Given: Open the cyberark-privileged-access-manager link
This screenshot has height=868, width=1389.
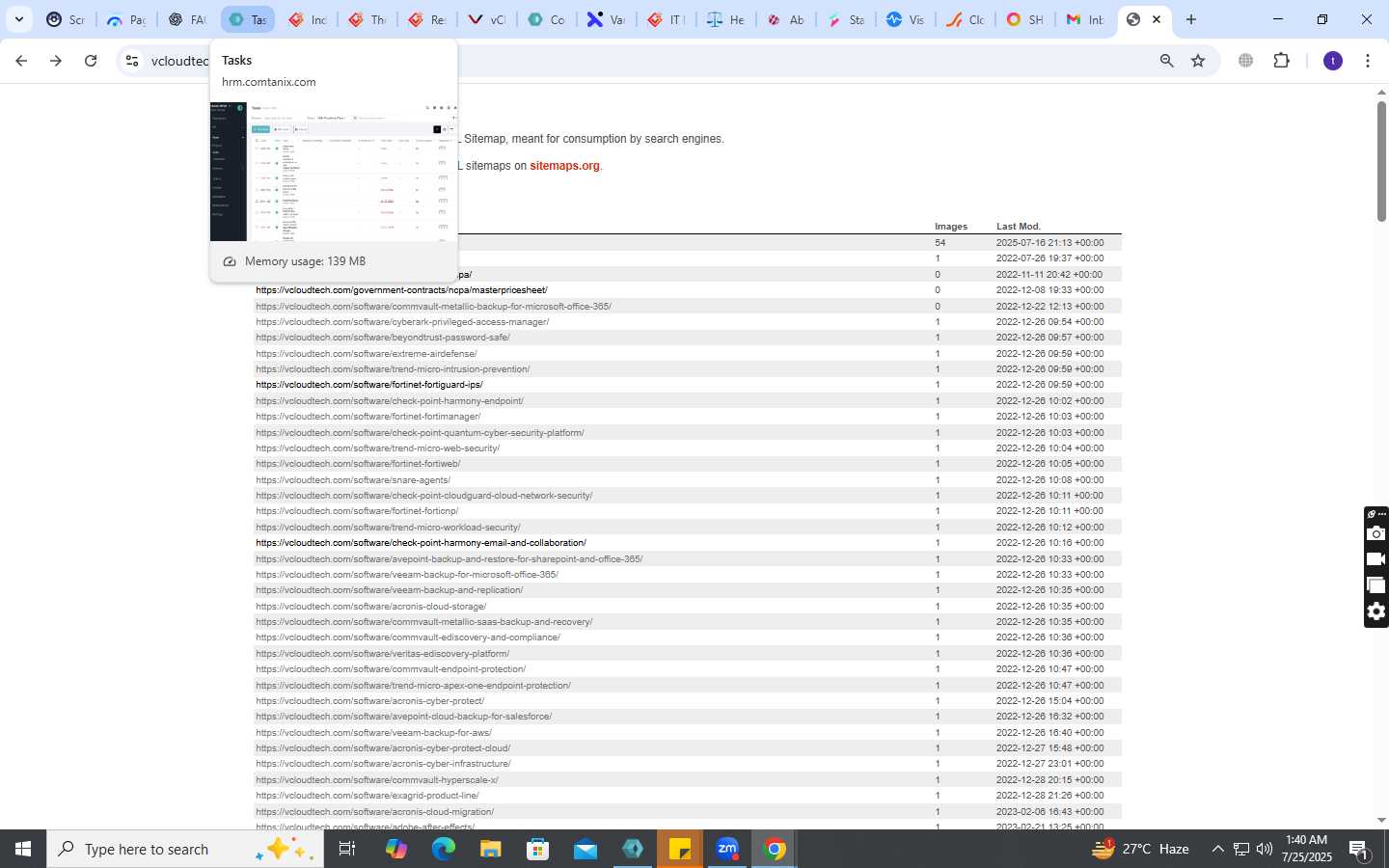Looking at the screenshot, I should [x=402, y=322].
